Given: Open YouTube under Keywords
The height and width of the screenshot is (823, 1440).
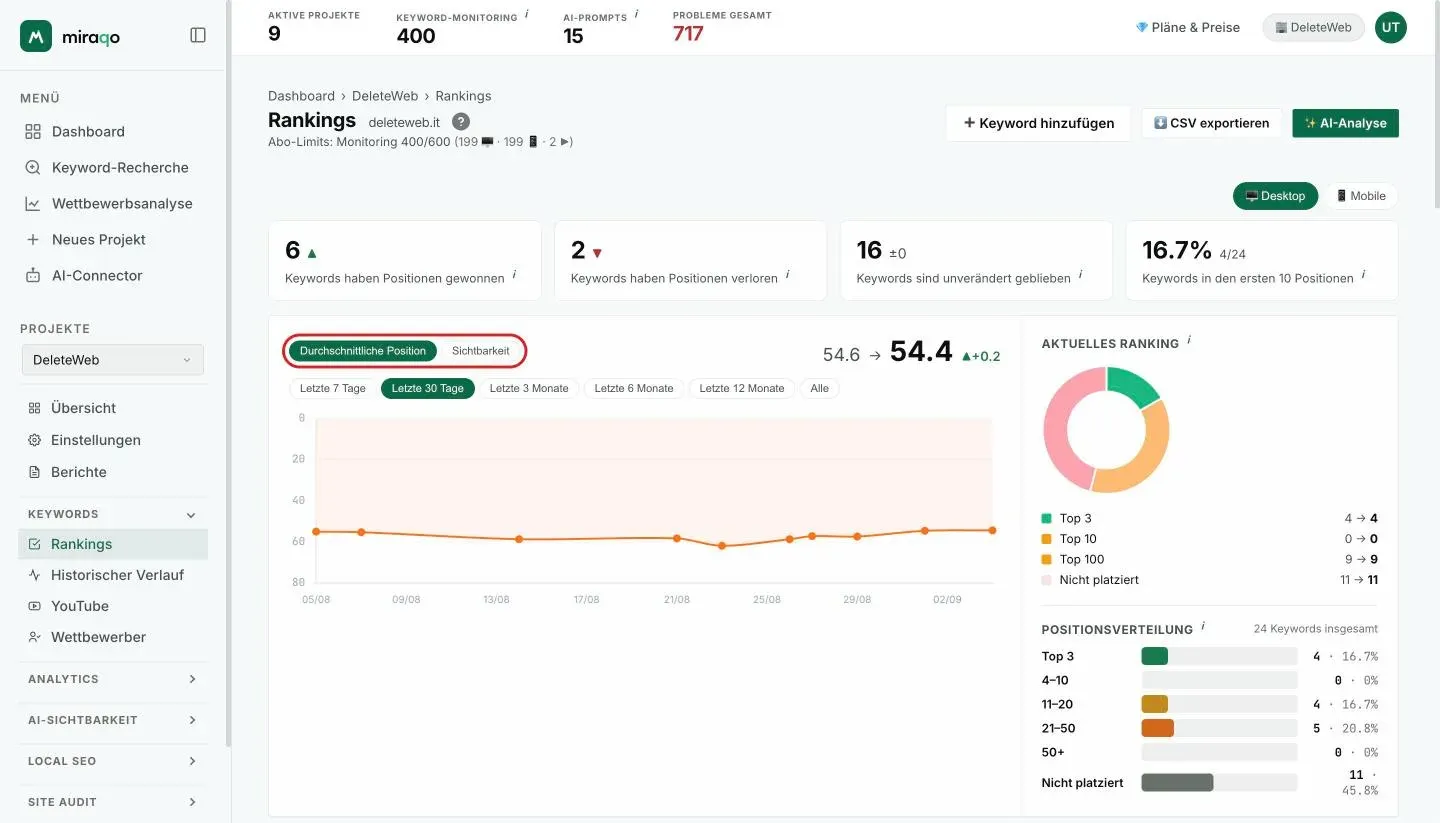Looking at the screenshot, I should point(79,606).
